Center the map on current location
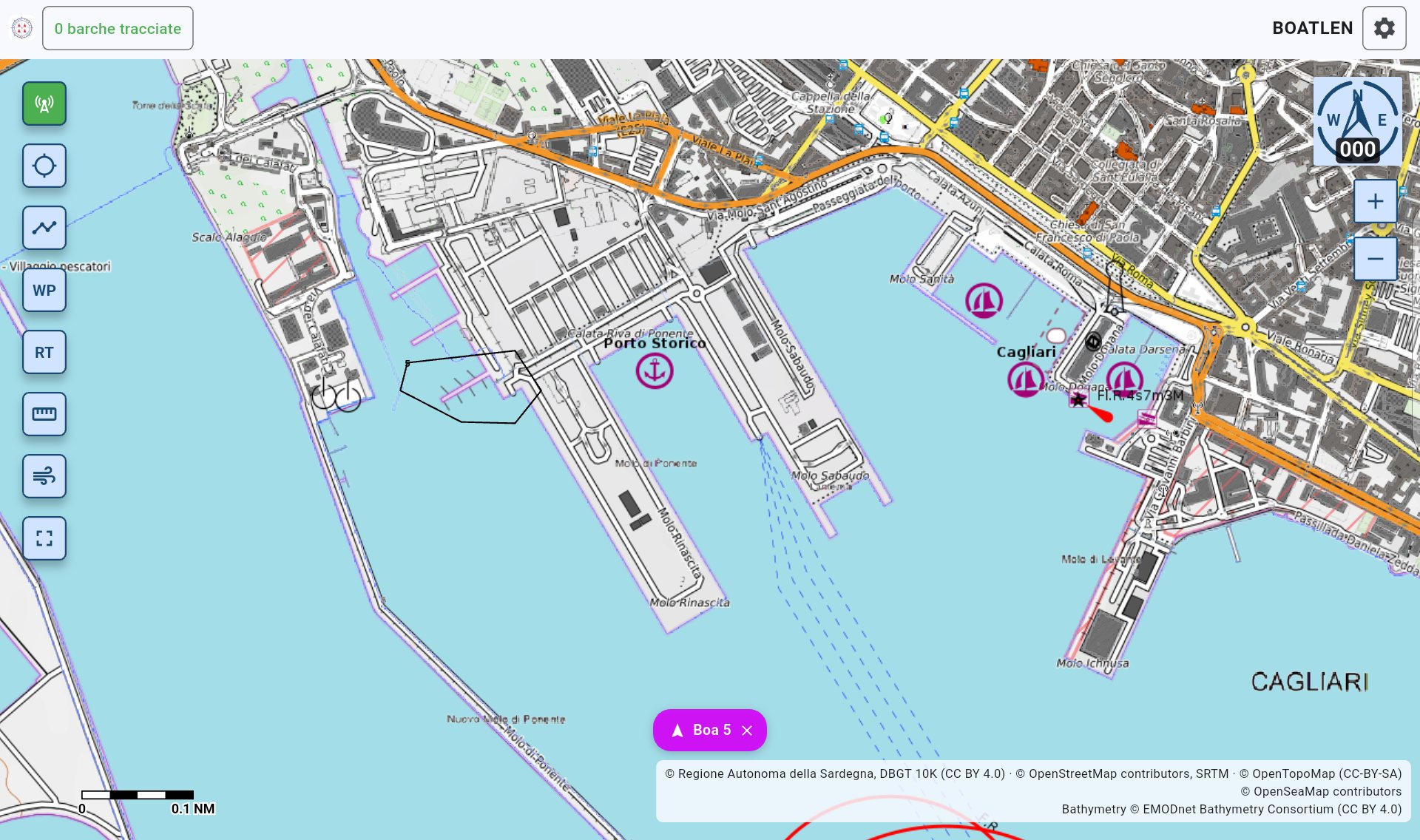The width and height of the screenshot is (1420, 840). coord(44,166)
